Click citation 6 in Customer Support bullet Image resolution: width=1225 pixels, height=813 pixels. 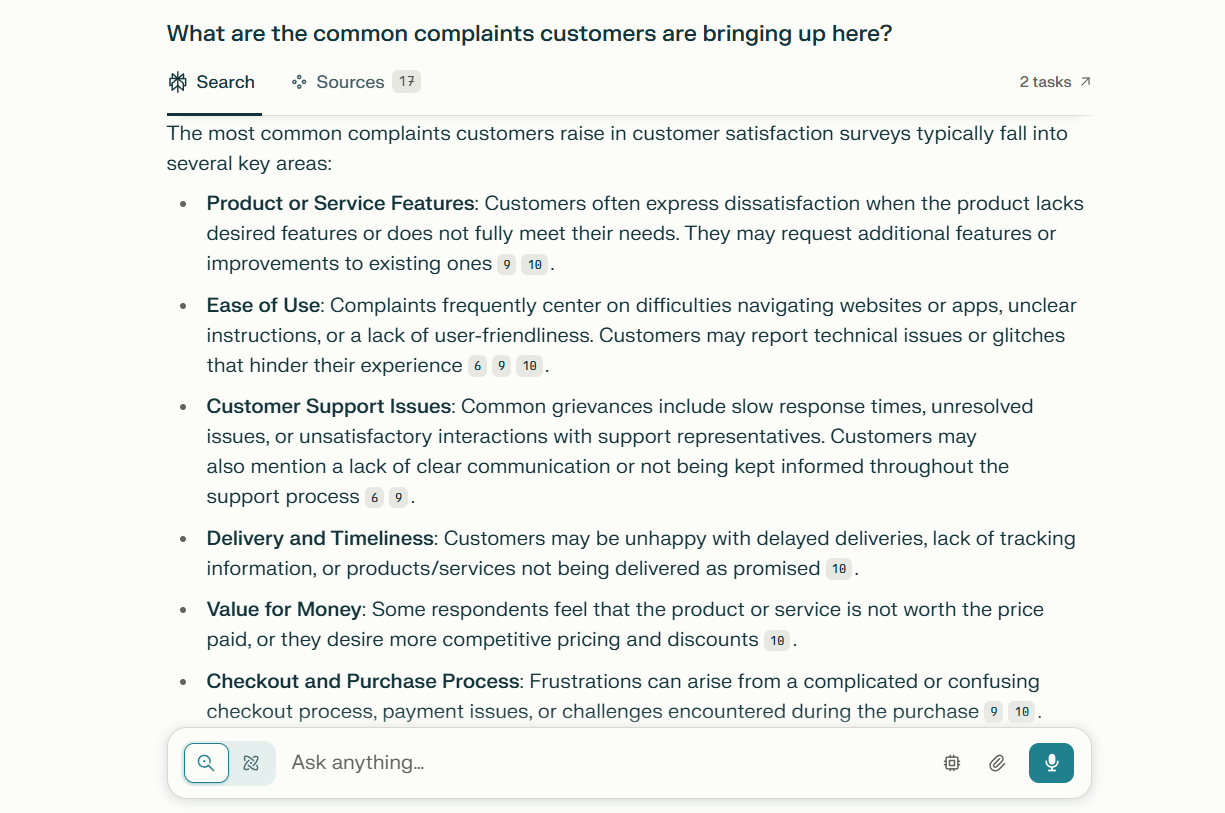click(374, 497)
